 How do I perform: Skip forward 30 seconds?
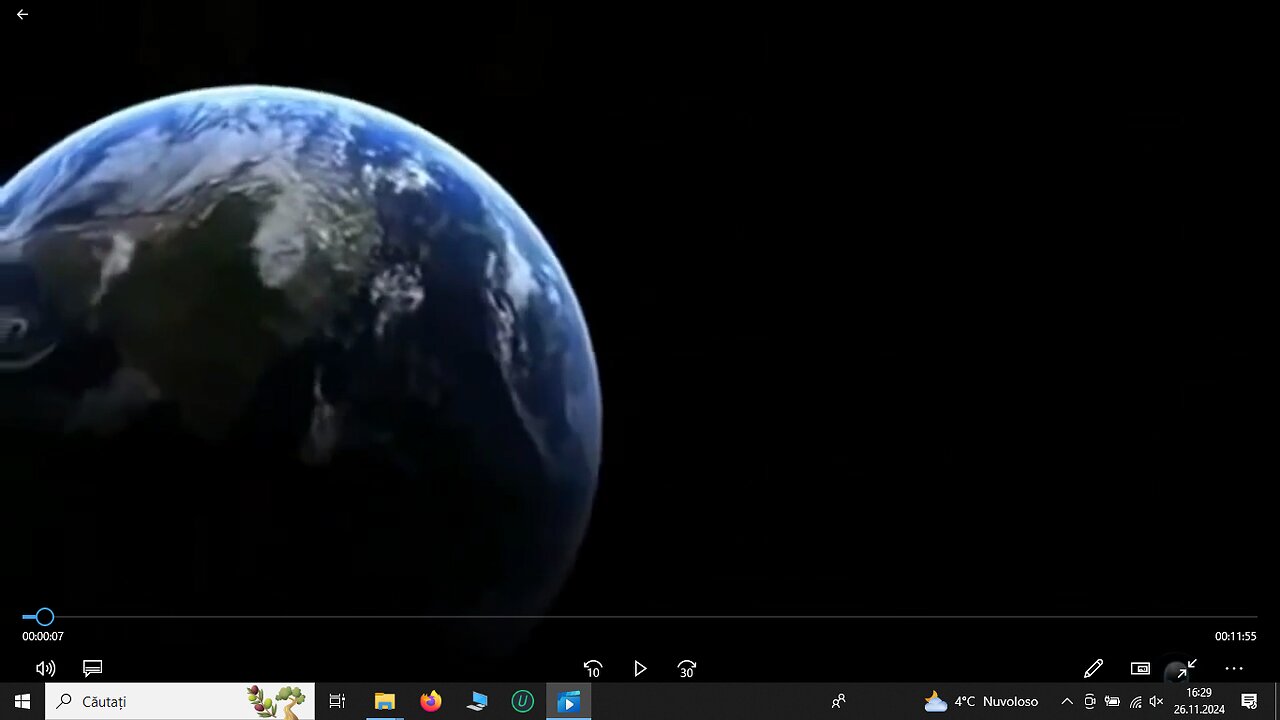(687, 669)
